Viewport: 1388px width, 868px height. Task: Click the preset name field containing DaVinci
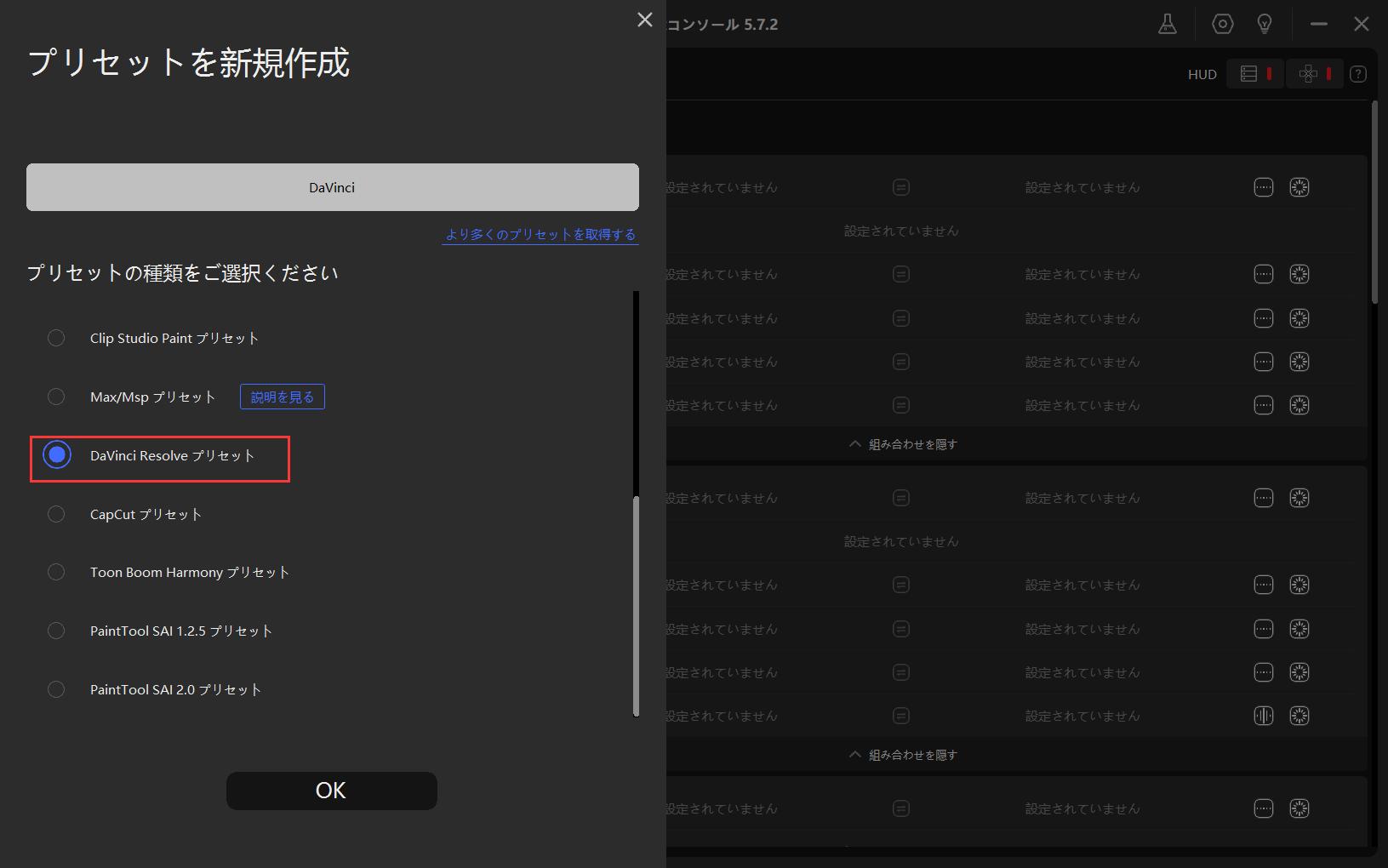(333, 187)
